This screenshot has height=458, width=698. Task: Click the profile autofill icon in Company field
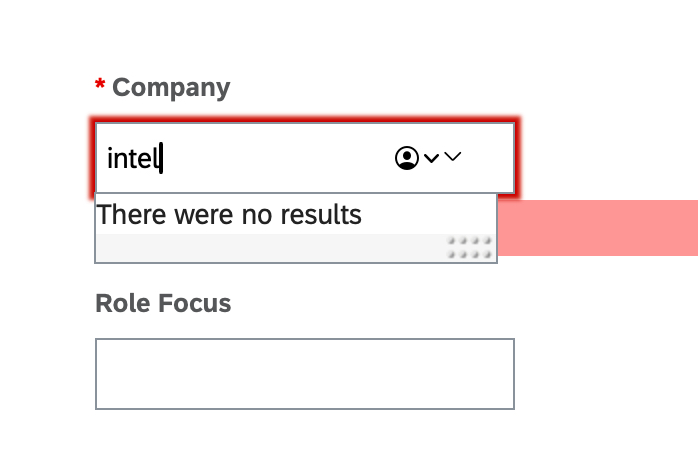(406, 158)
